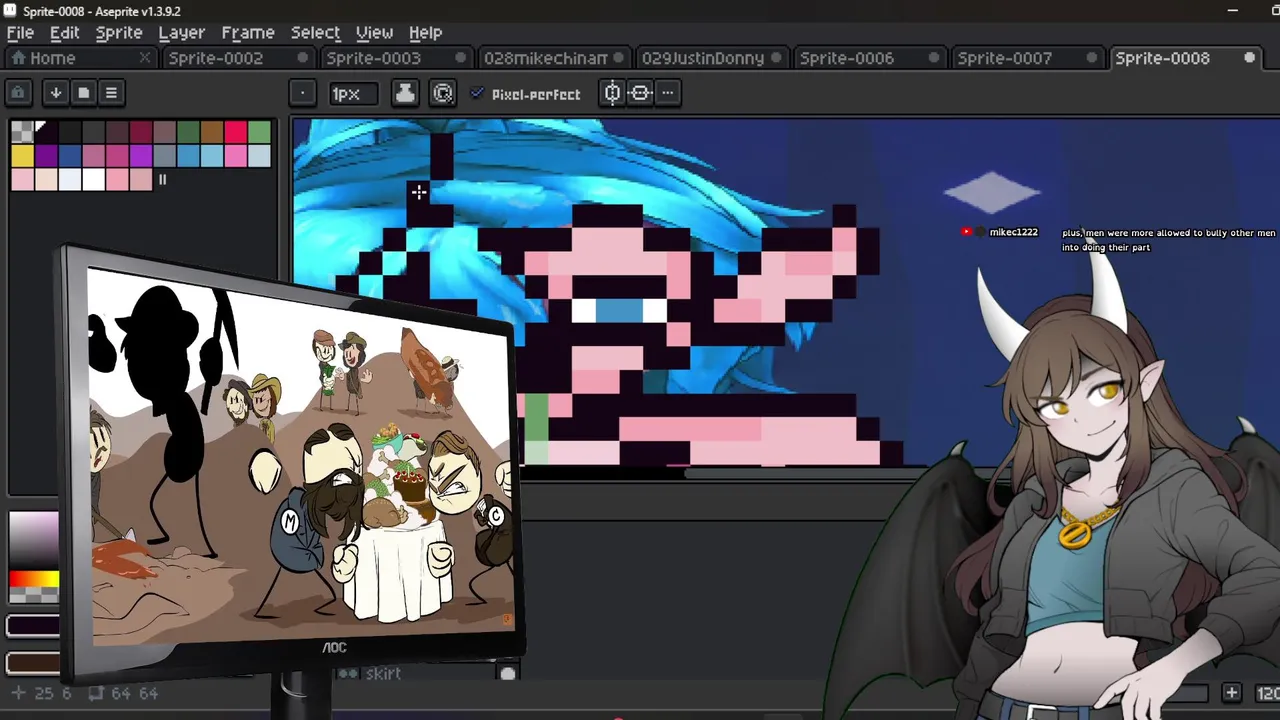Pick the brown palette swatch
This screenshot has height=720, width=1280.
pos(211,132)
